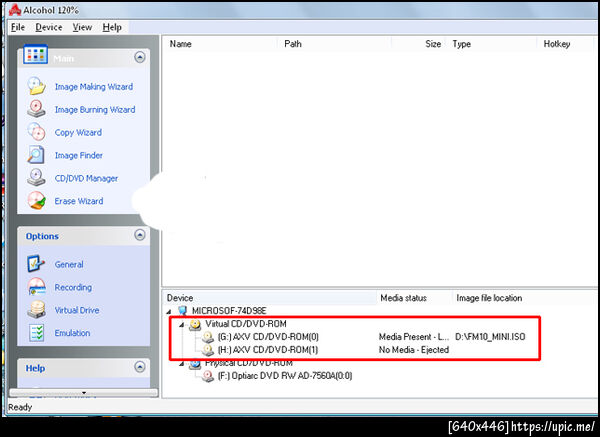Screen dimensions: 600x437
Task: Click the Main panel header icon
Action: [x=36, y=55]
